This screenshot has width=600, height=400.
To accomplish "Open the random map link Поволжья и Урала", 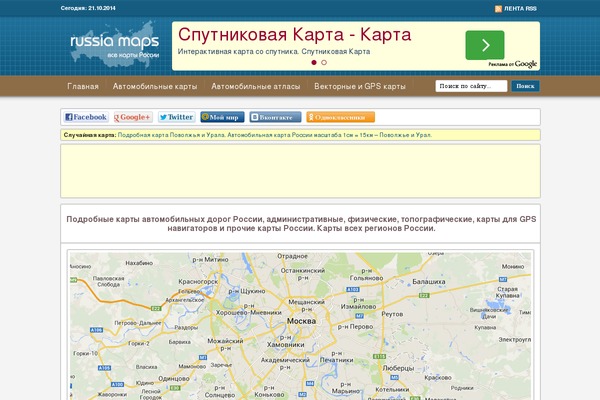I will pyautogui.click(x=275, y=135).
